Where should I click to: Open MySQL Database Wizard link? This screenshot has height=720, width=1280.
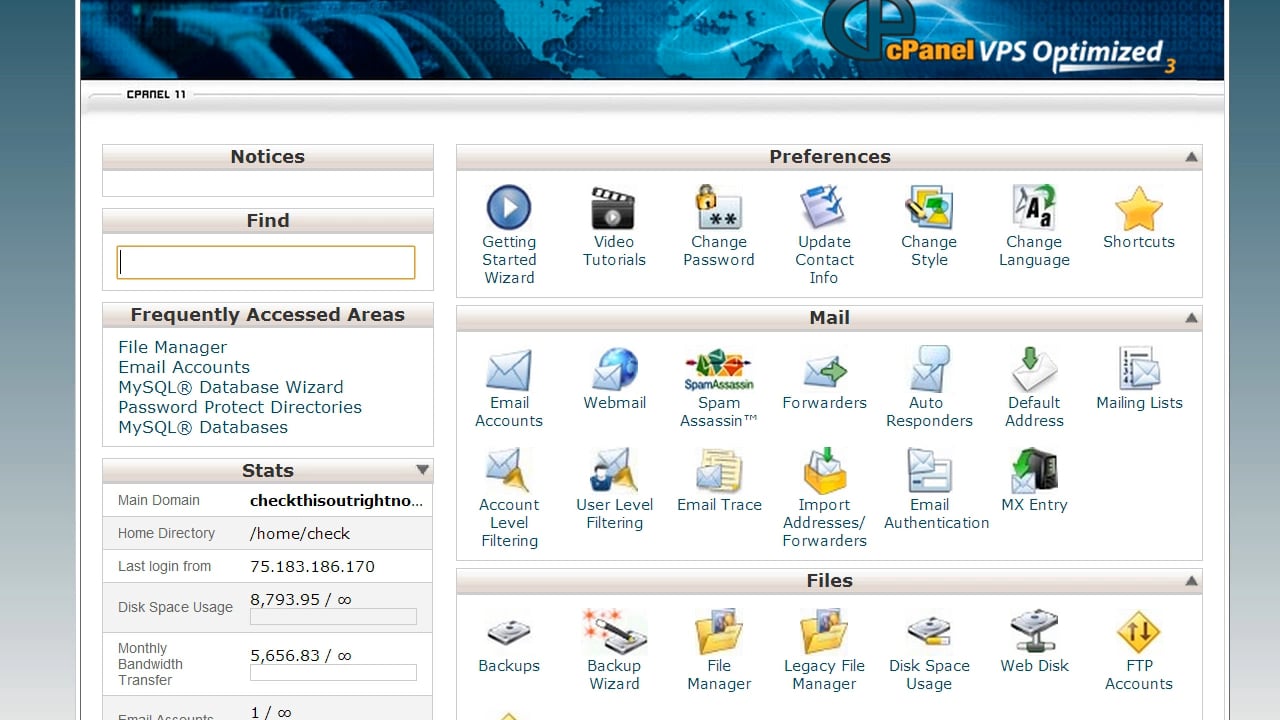[230, 387]
